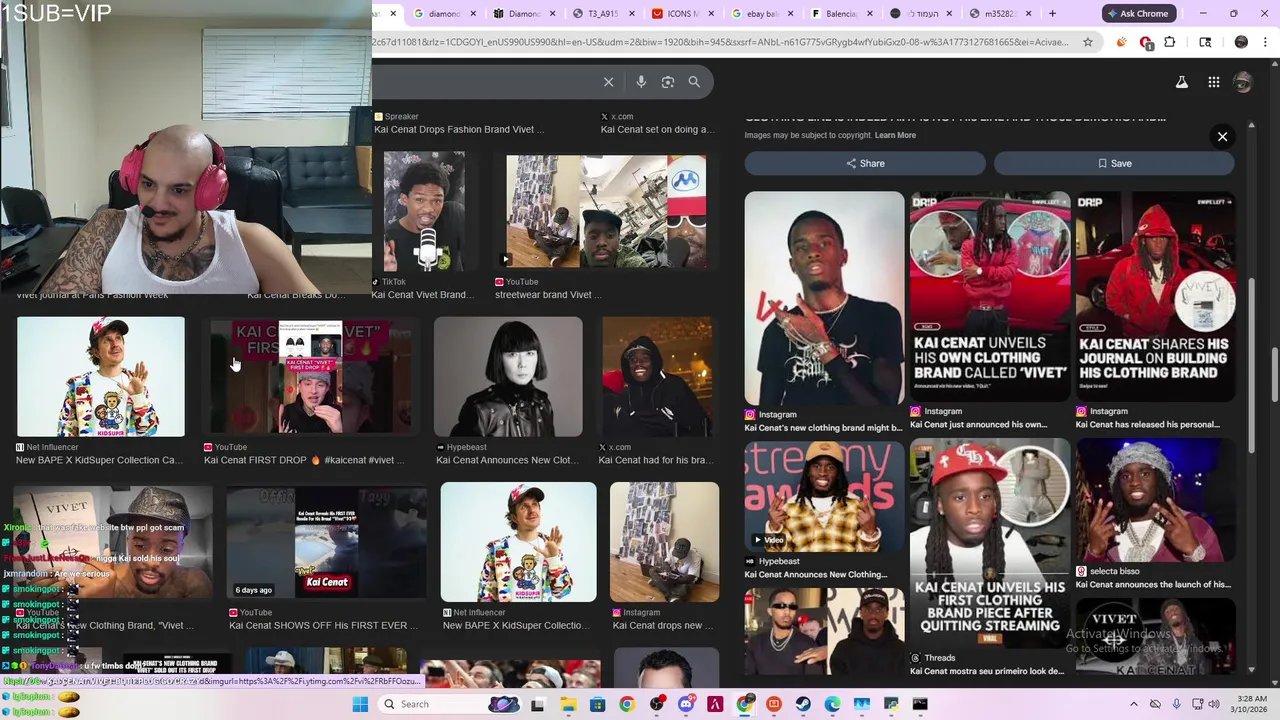The image size is (1280, 720).
Task: Open the TikTok Kai Cenat Vivet Brand image
Action: pos(424,211)
